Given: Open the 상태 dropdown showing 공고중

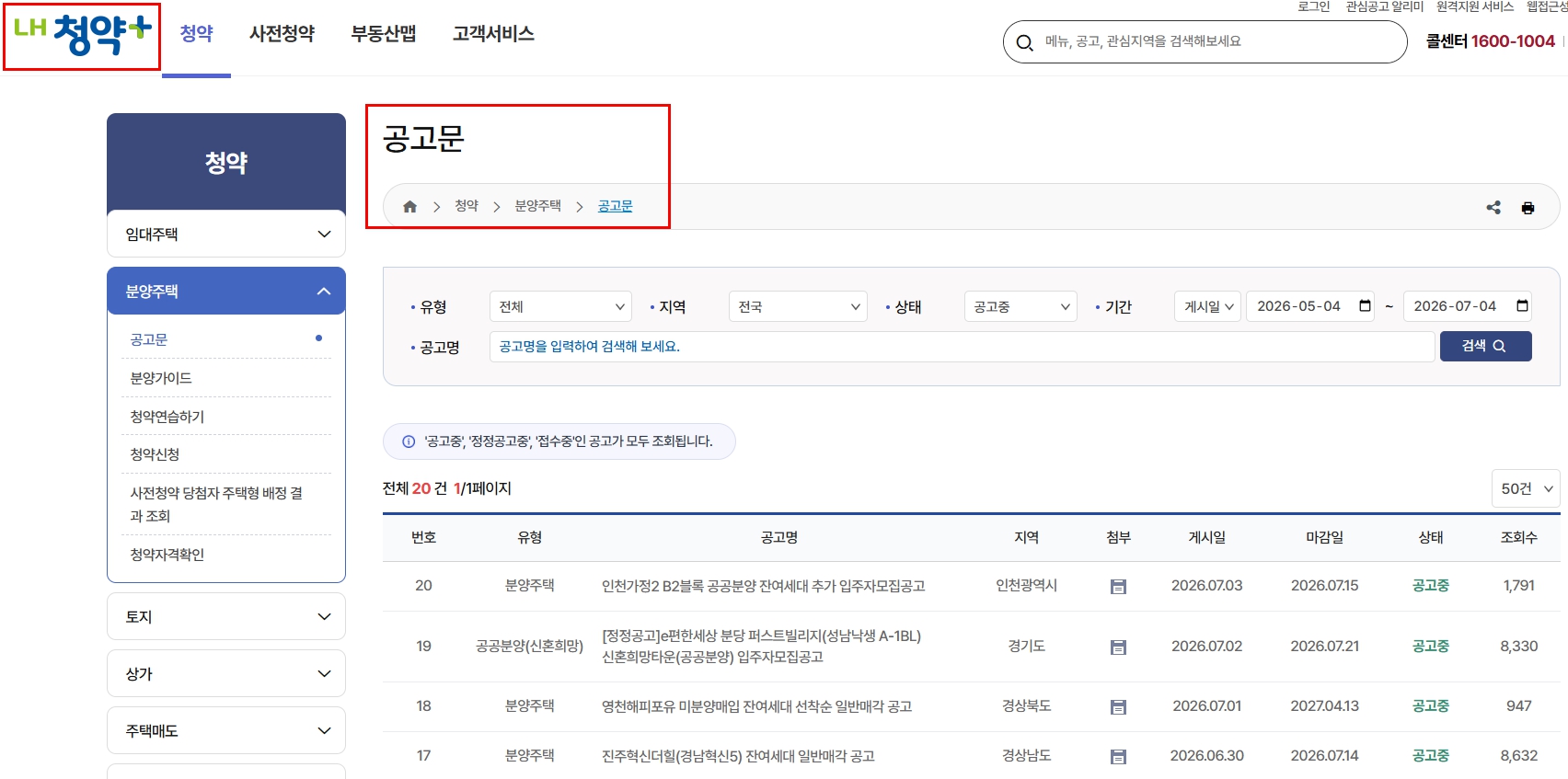Looking at the screenshot, I should (1020, 306).
